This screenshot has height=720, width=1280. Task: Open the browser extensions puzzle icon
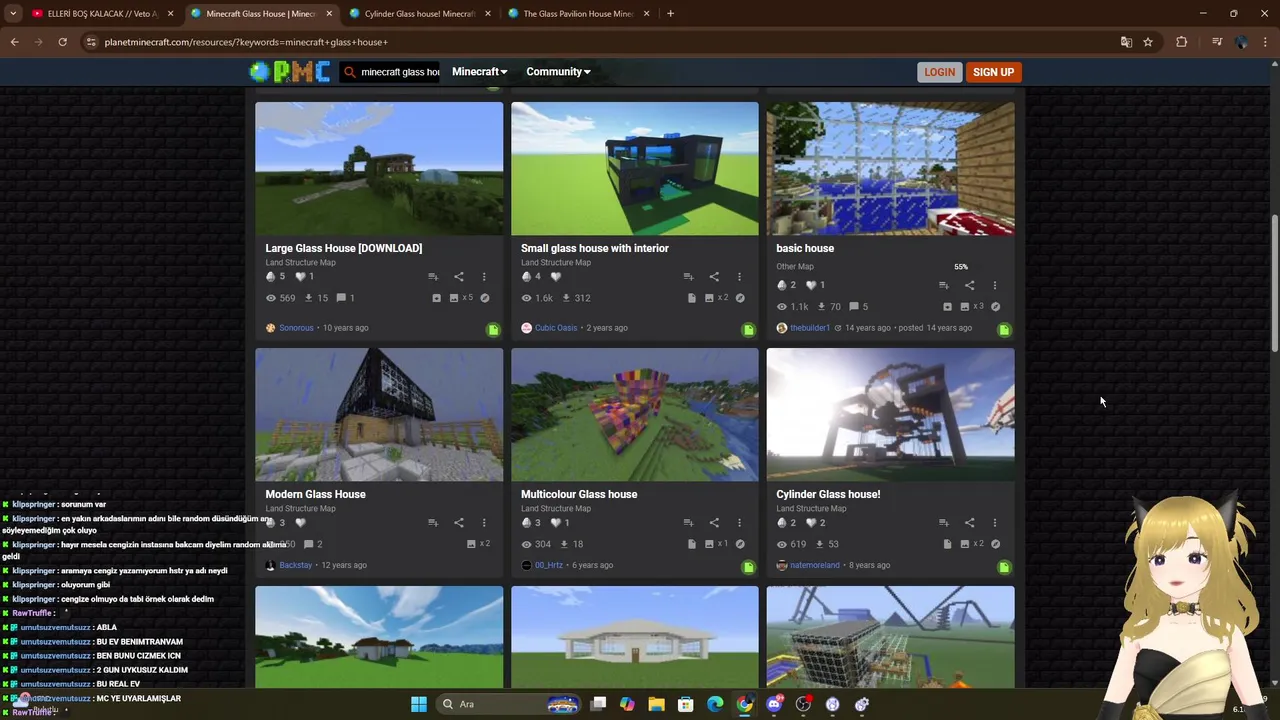(x=1181, y=42)
